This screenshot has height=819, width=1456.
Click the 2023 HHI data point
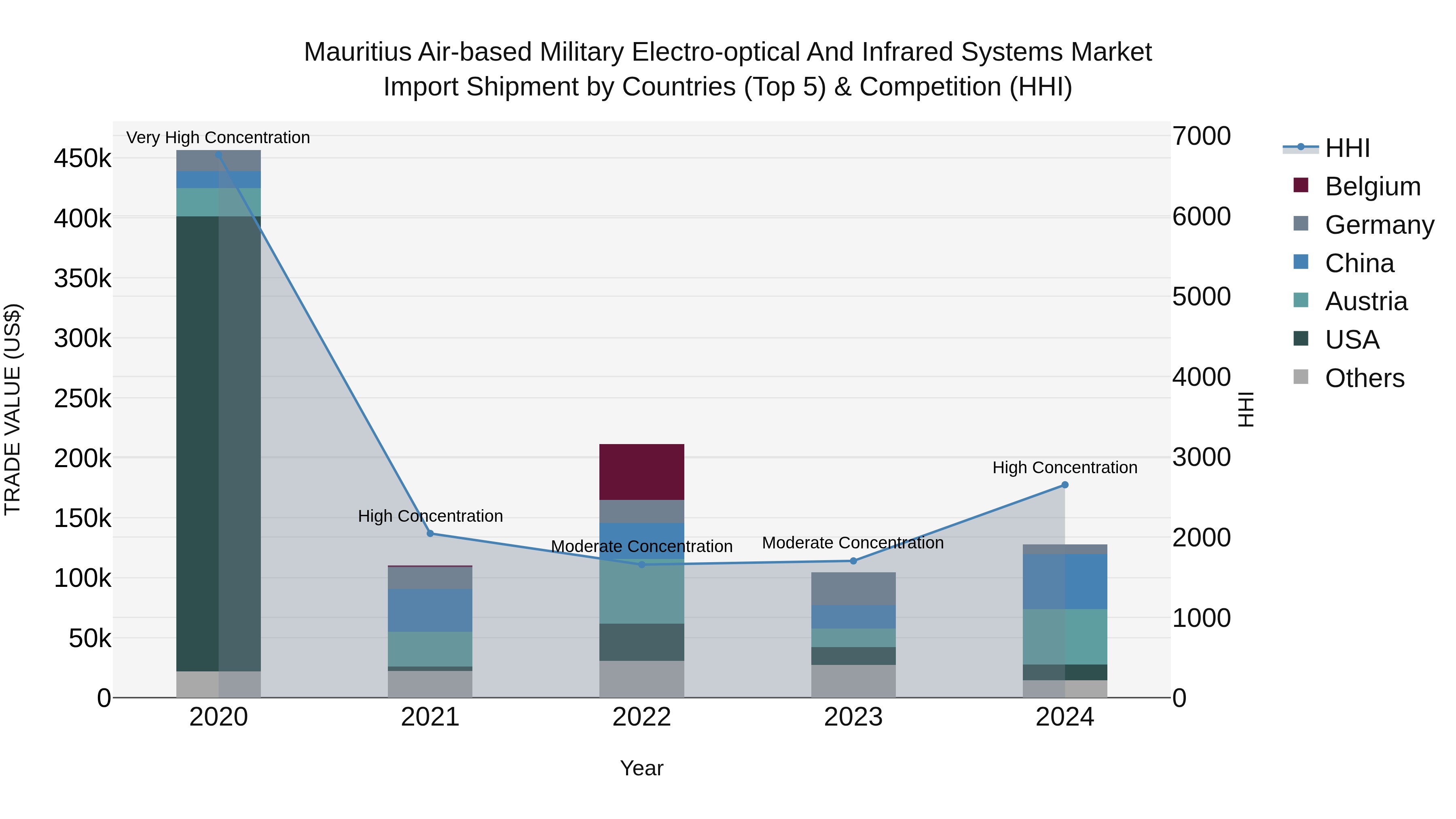click(853, 561)
